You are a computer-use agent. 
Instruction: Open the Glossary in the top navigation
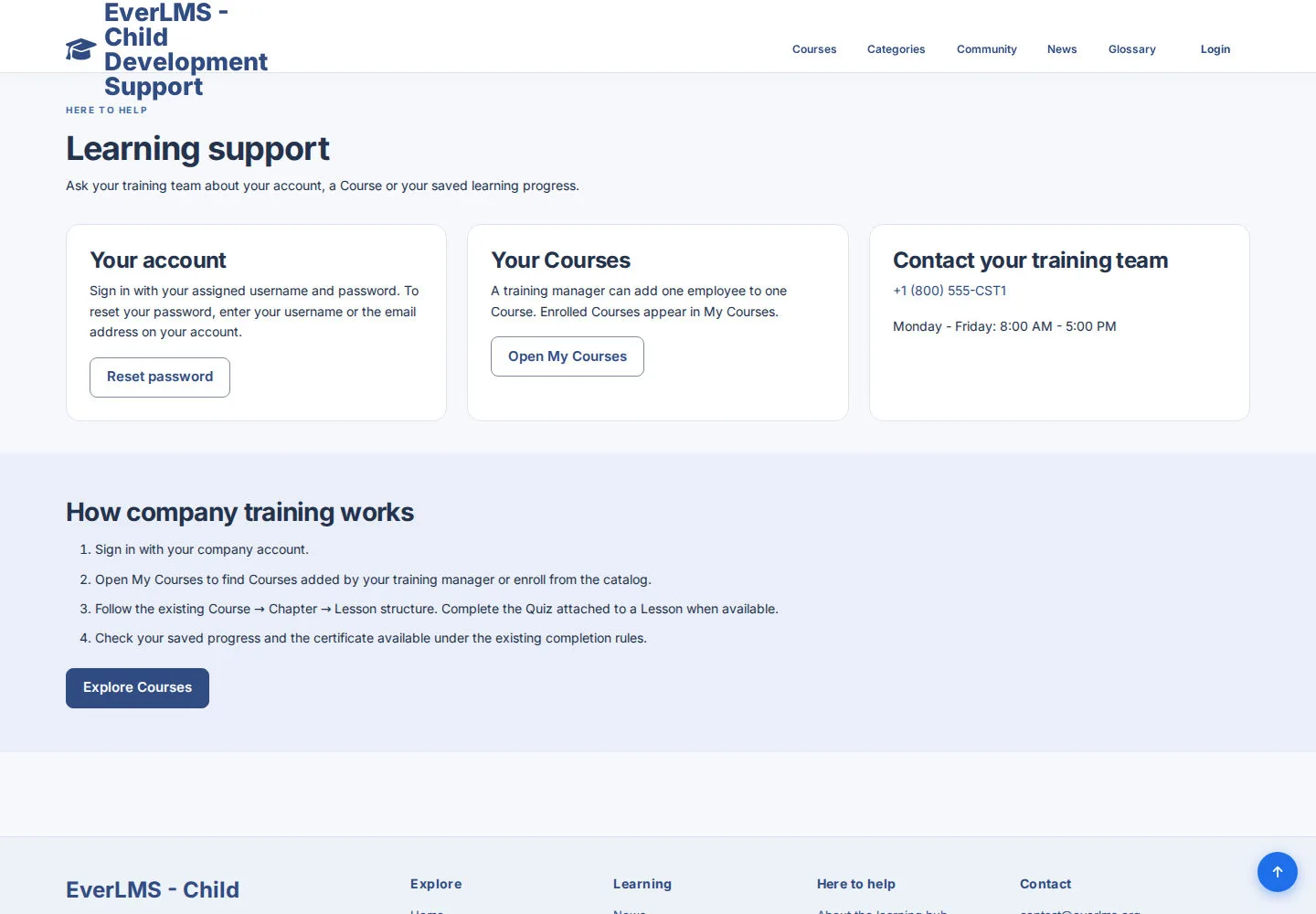[1132, 49]
